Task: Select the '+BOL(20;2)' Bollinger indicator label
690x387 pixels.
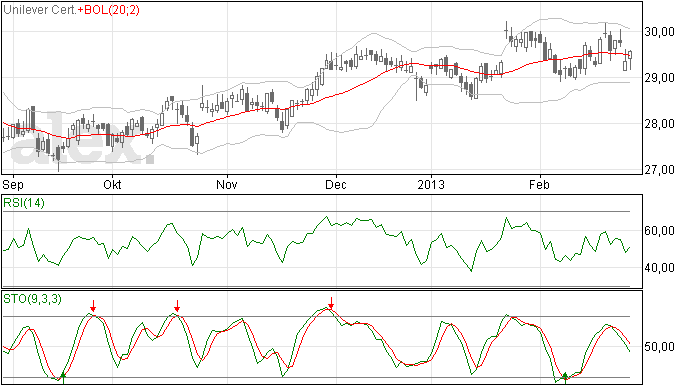Action: [108, 10]
